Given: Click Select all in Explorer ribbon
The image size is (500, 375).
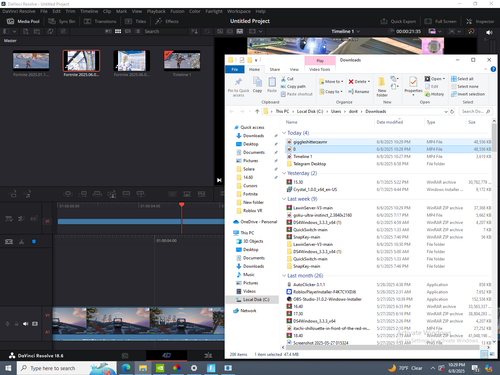Looking at the screenshot, I should click(x=462, y=79).
